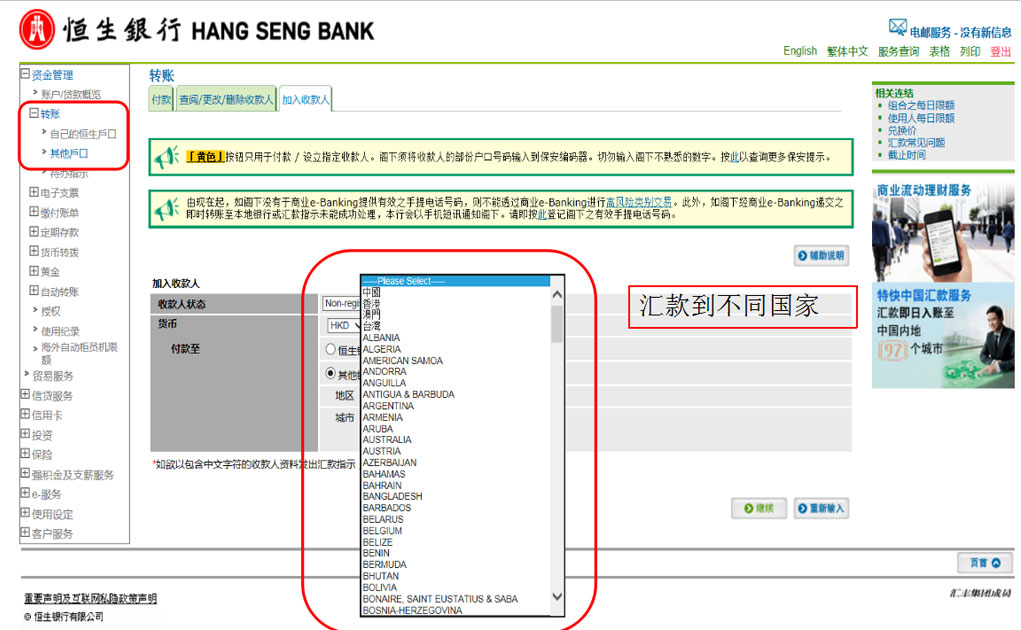Choose AUSTRALIA from the country list
Image resolution: width=1021 pixels, height=630 pixels.
click(387, 440)
